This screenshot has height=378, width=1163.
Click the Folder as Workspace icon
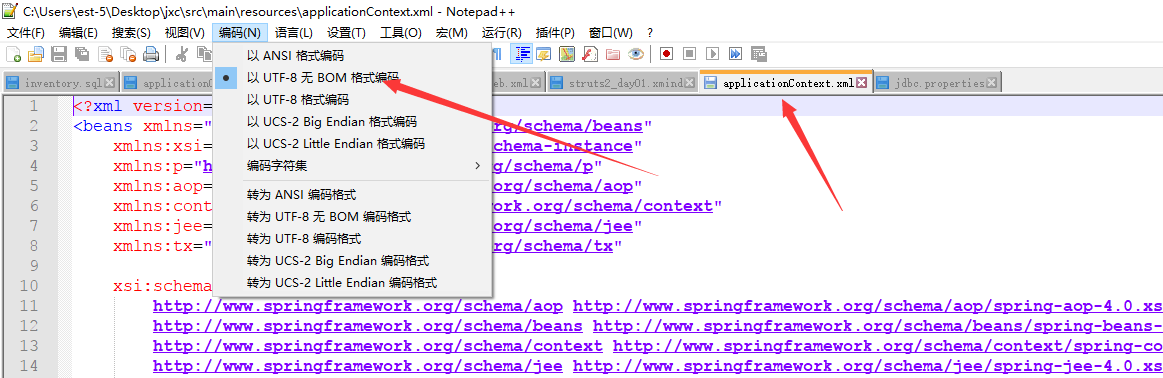tap(613, 53)
